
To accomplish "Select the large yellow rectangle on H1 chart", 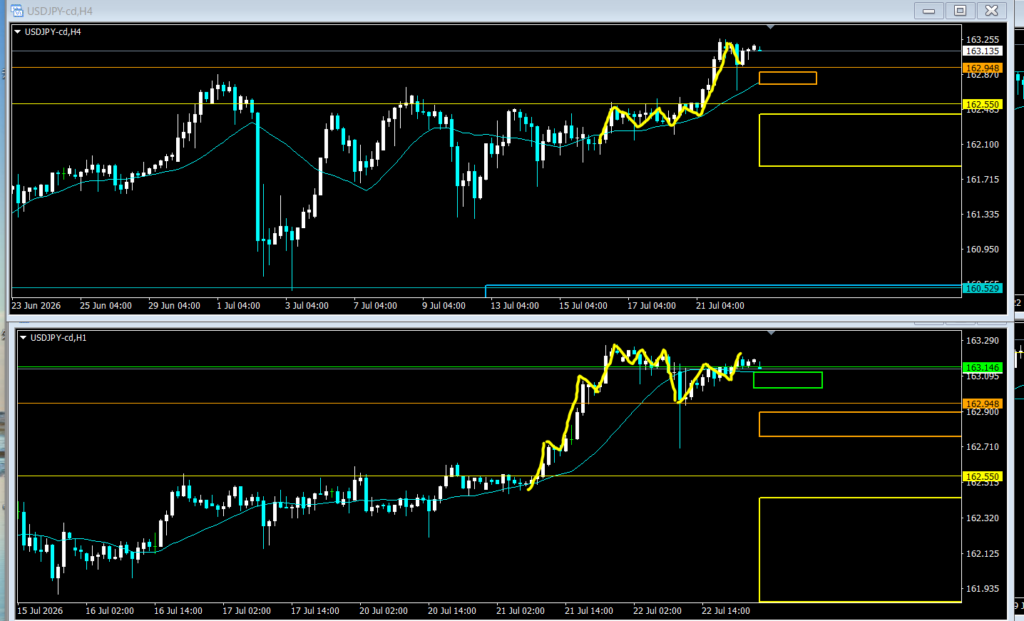I will pos(860,550).
